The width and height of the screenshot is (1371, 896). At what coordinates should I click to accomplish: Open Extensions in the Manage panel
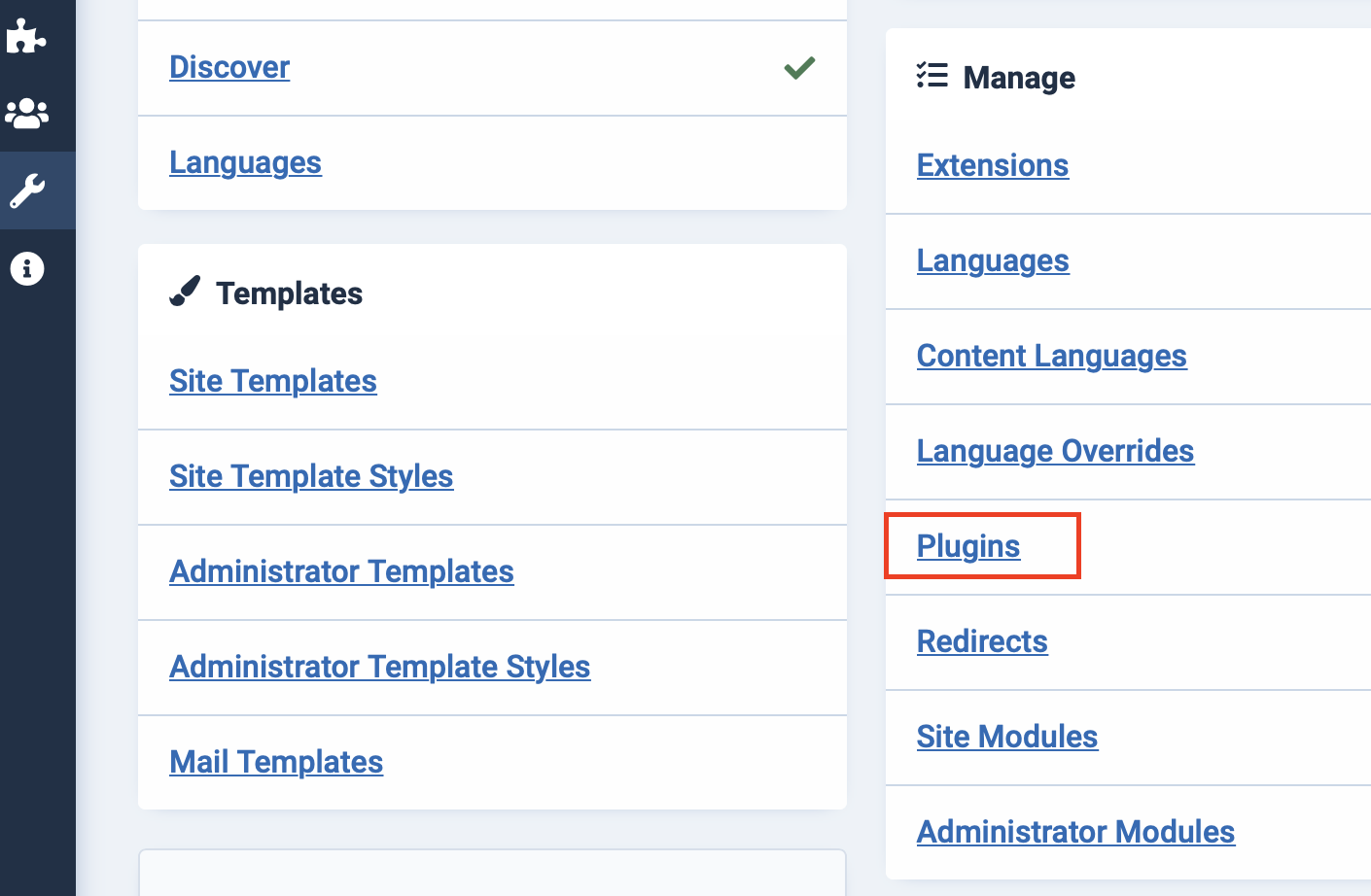coord(992,165)
